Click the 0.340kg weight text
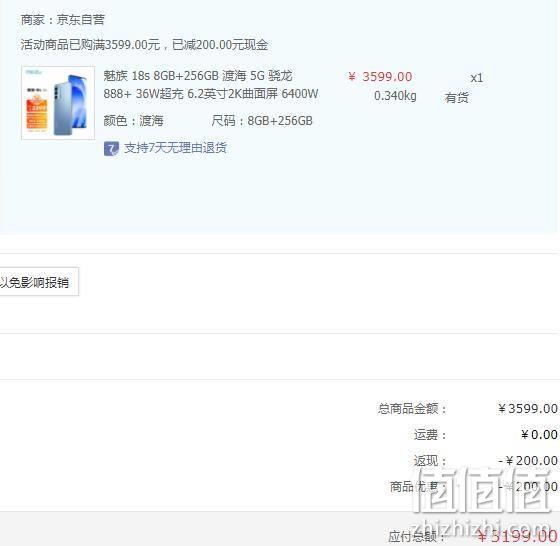The height and width of the screenshot is (546, 560). click(x=395, y=96)
